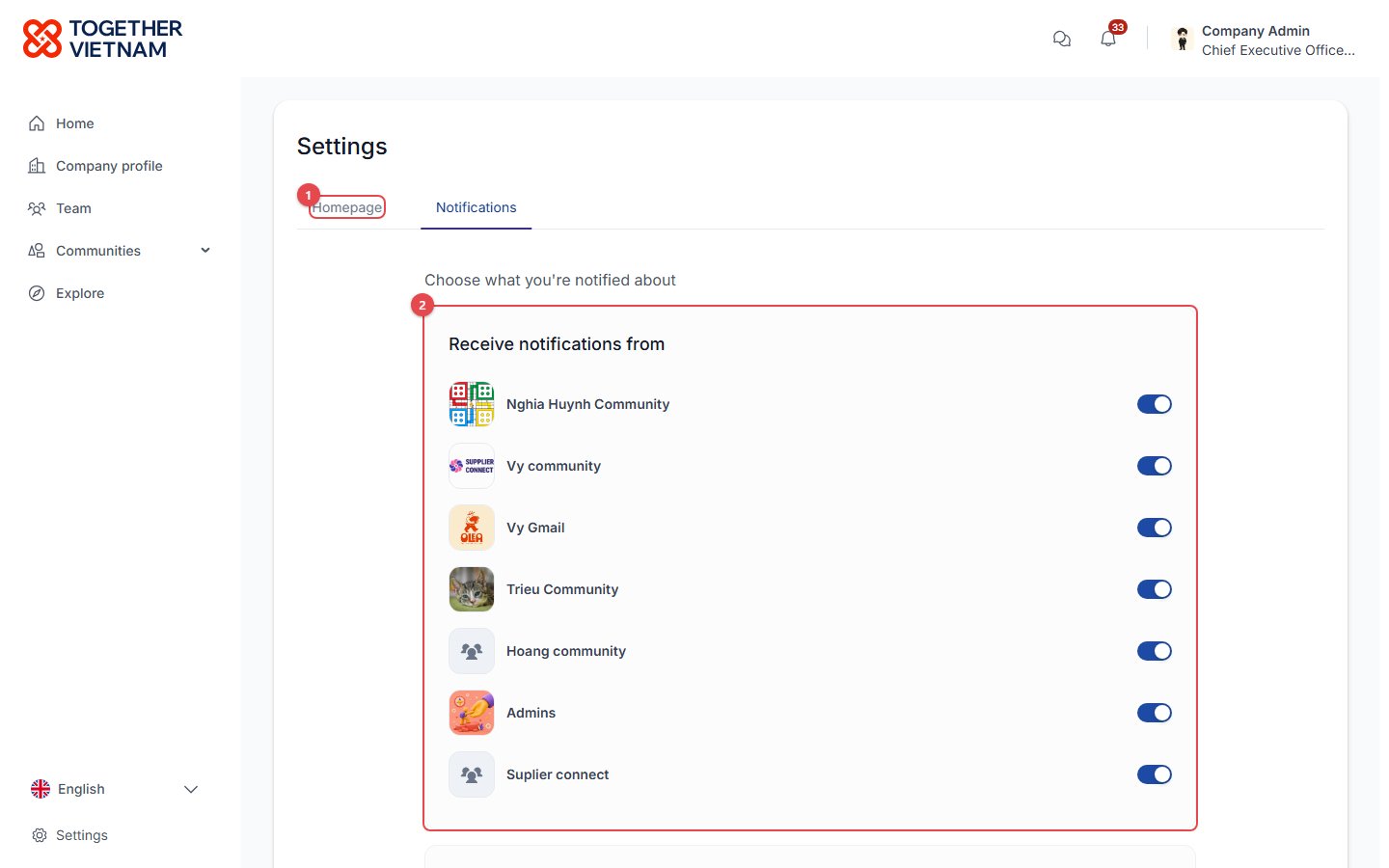The width and height of the screenshot is (1389, 868).
Task: Expand the Communities submenu chevron
Action: tap(205, 251)
